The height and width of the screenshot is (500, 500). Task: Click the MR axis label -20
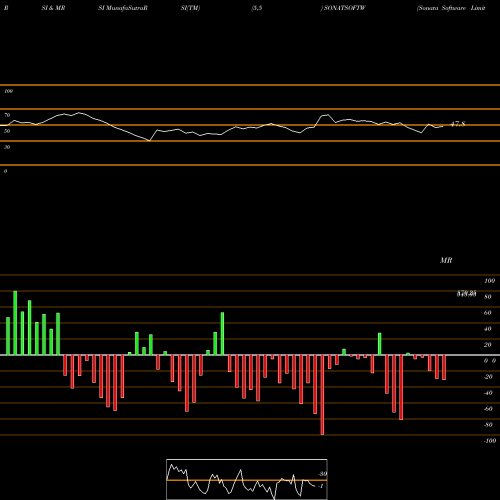[488, 377]
